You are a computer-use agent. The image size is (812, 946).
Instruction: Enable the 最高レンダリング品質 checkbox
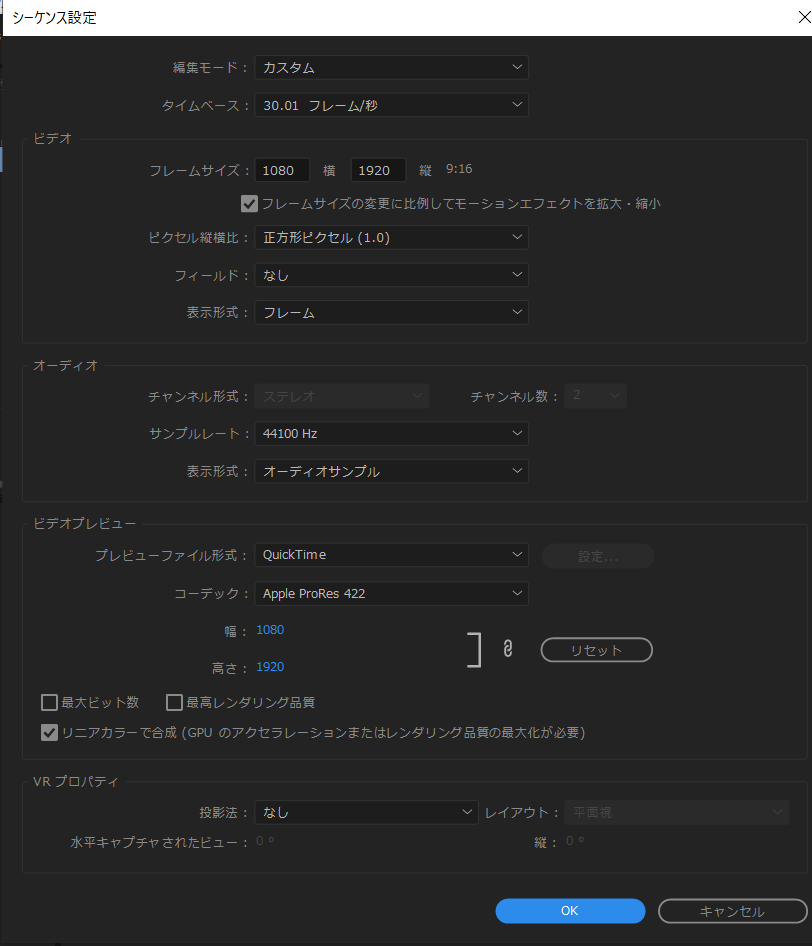tap(174, 702)
